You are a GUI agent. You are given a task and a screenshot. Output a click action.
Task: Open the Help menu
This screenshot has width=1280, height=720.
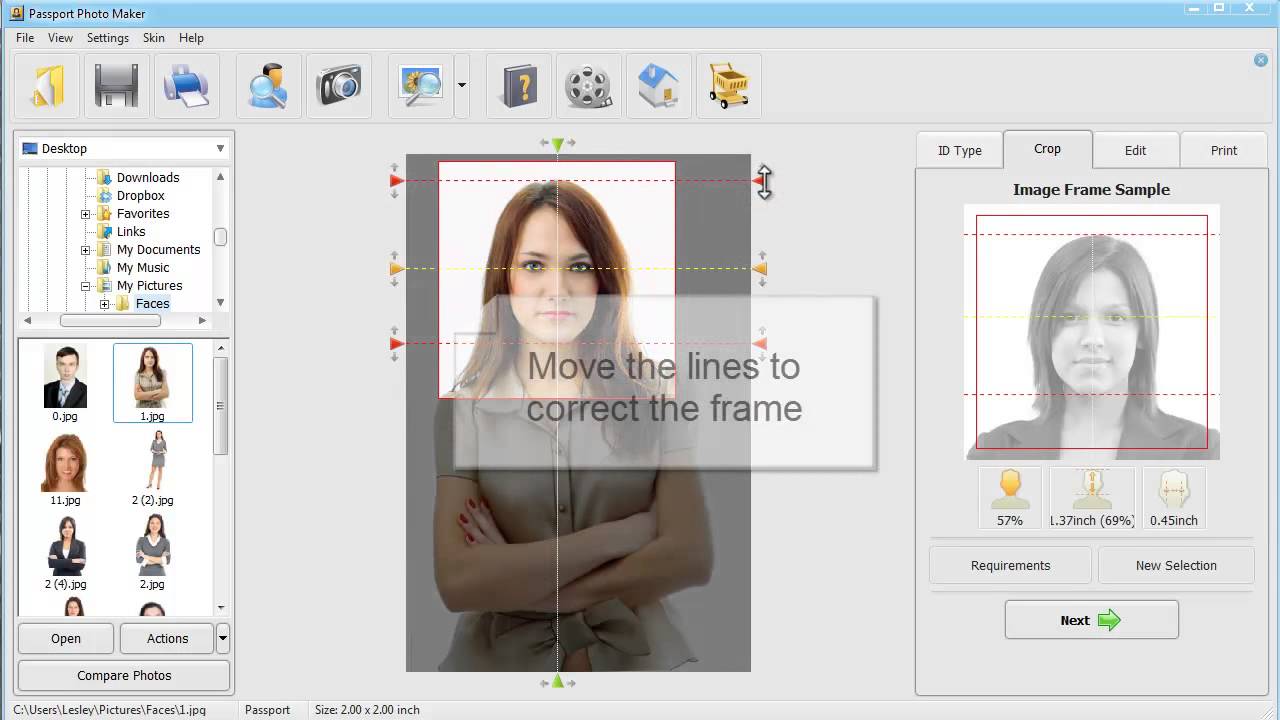tap(191, 38)
